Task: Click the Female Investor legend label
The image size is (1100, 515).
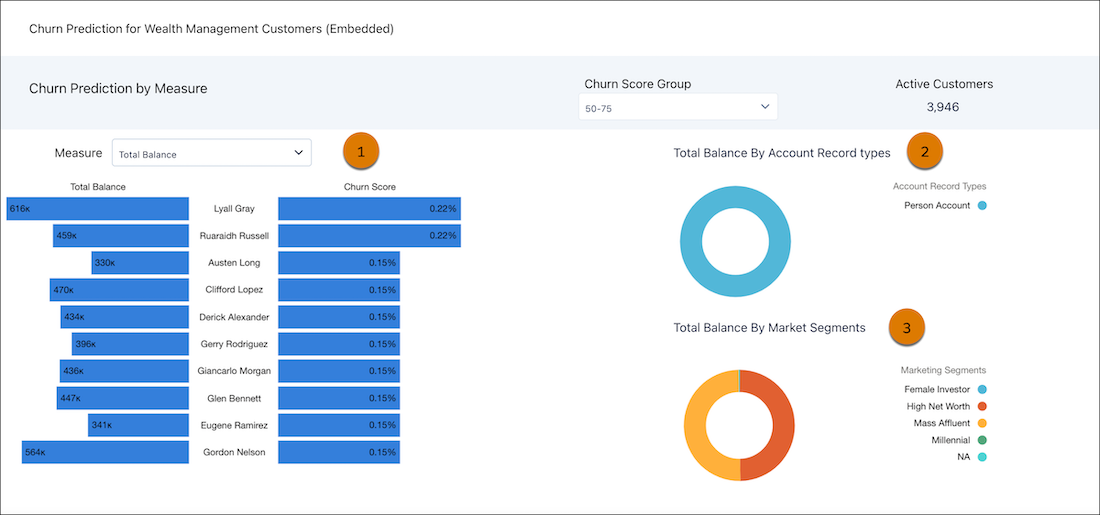Action: (937, 389)
